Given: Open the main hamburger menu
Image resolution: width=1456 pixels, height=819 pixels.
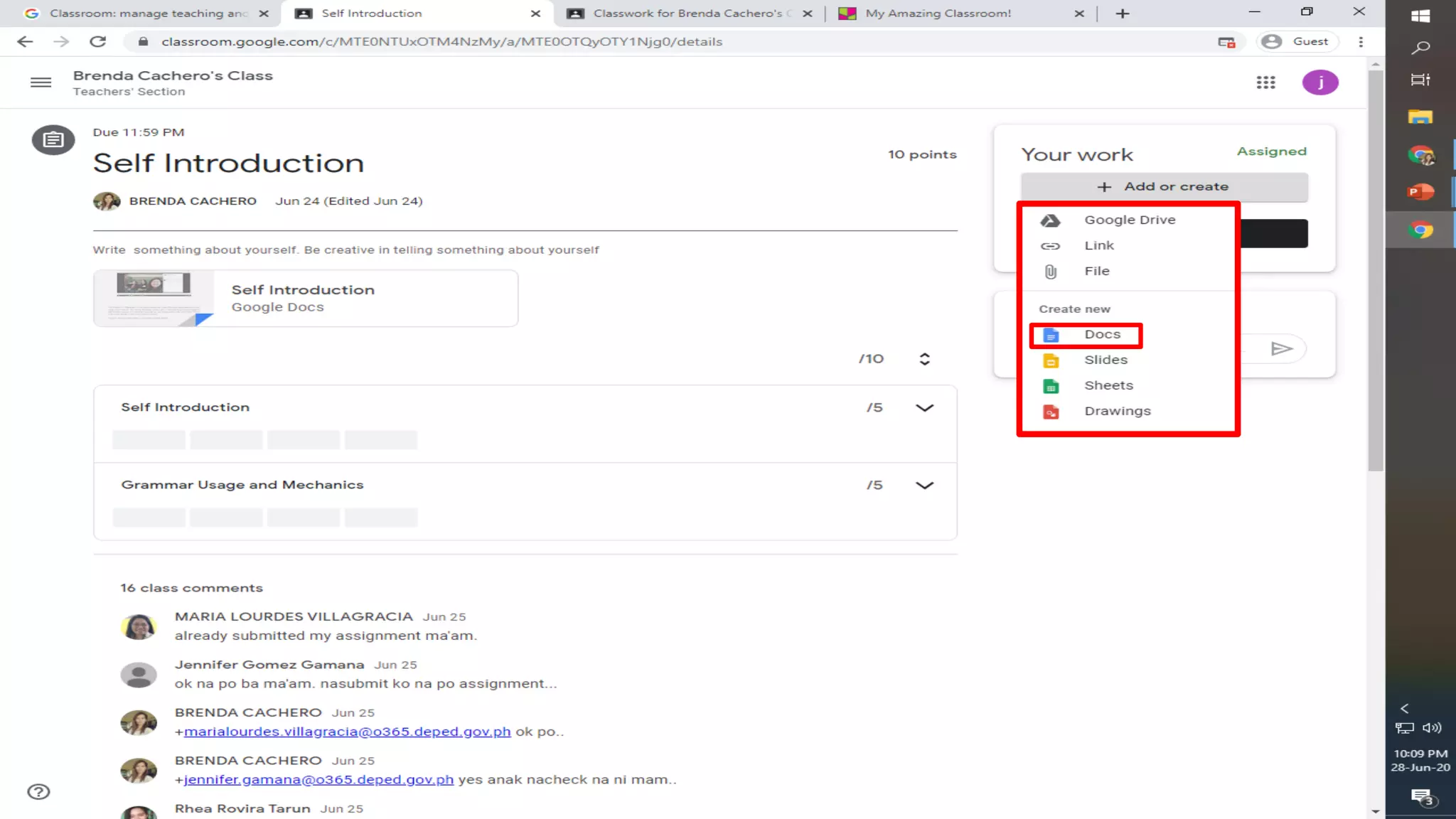Looking at the screenshot, I should 41,82.
